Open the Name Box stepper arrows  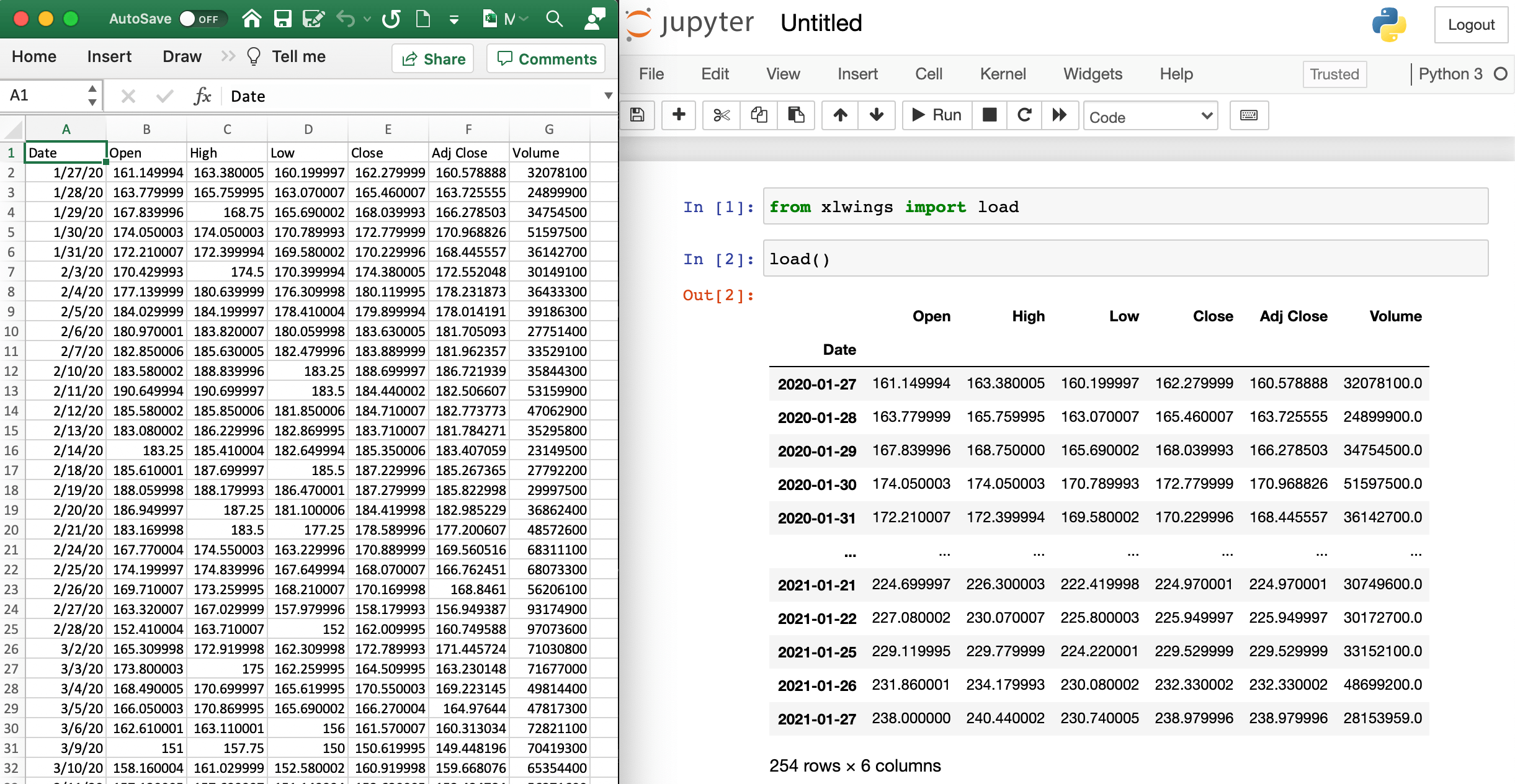pyautogui.click(x=92, y=96)
